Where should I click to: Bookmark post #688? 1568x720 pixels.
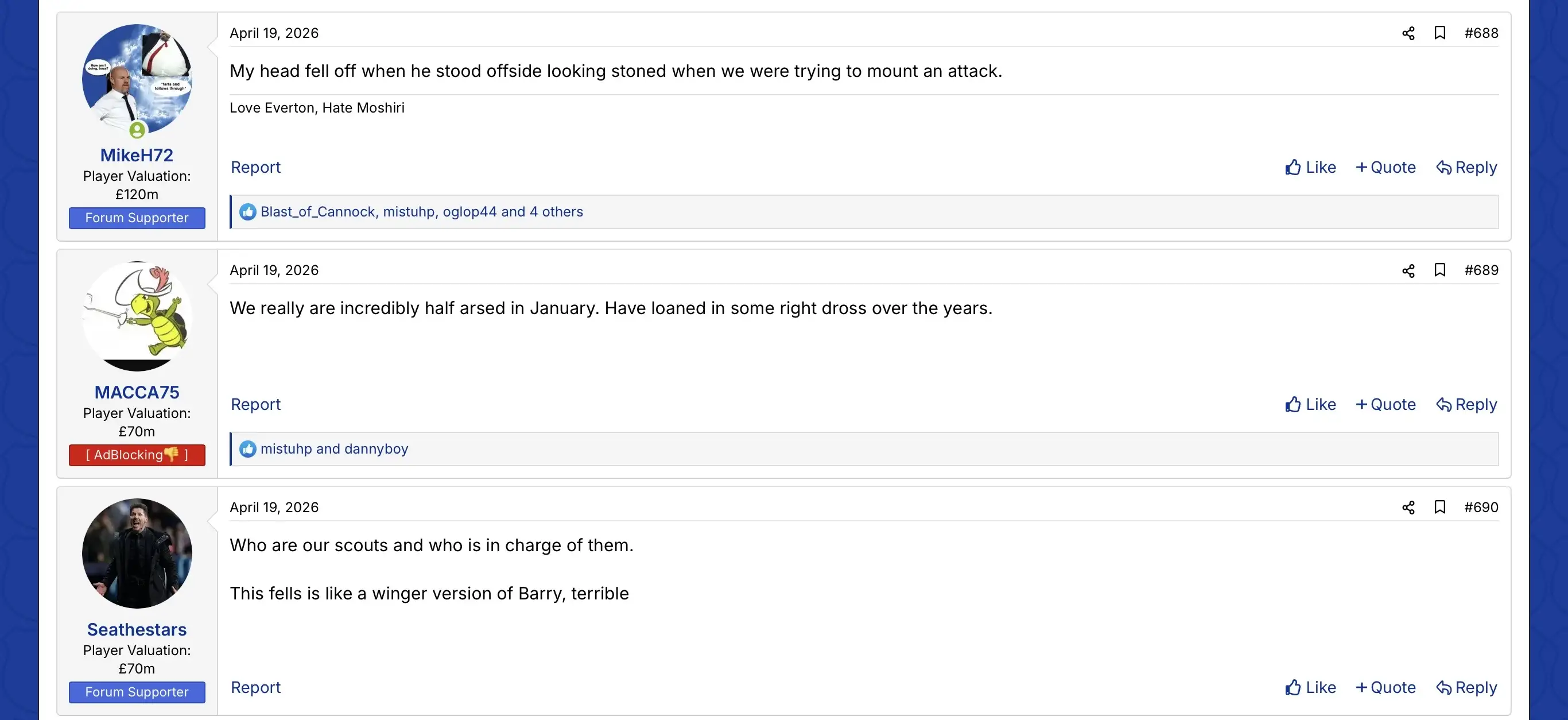[1439, 33]
